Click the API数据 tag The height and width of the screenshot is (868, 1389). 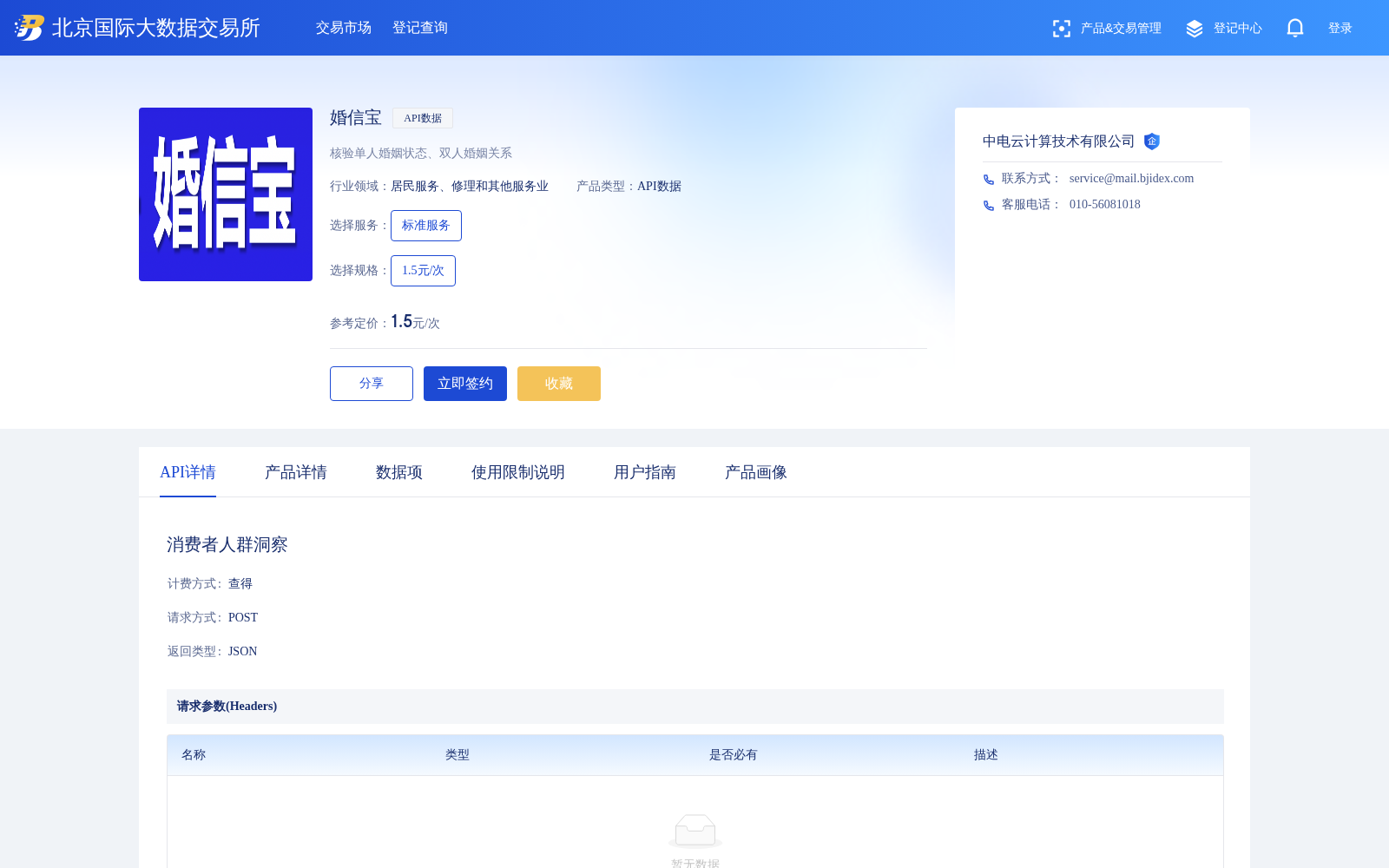(423, 118)
